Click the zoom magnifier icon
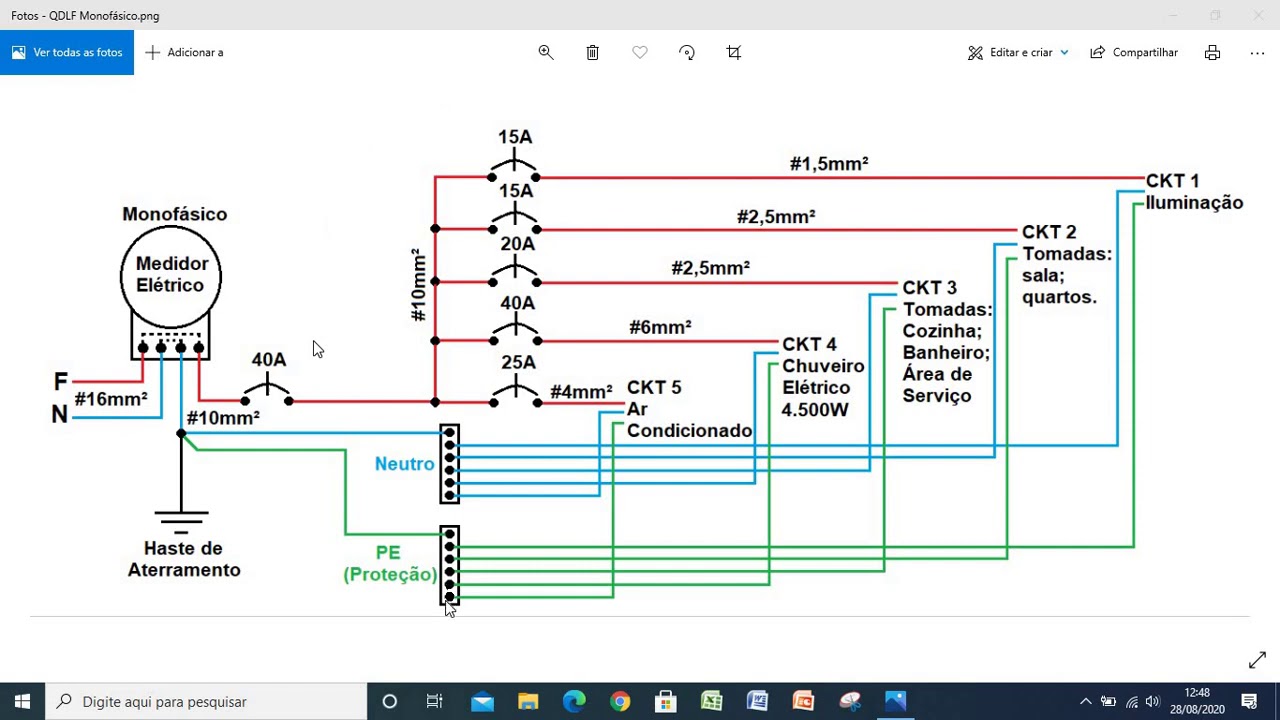This screenshot has width=1280, height=720. pos(546,52)
